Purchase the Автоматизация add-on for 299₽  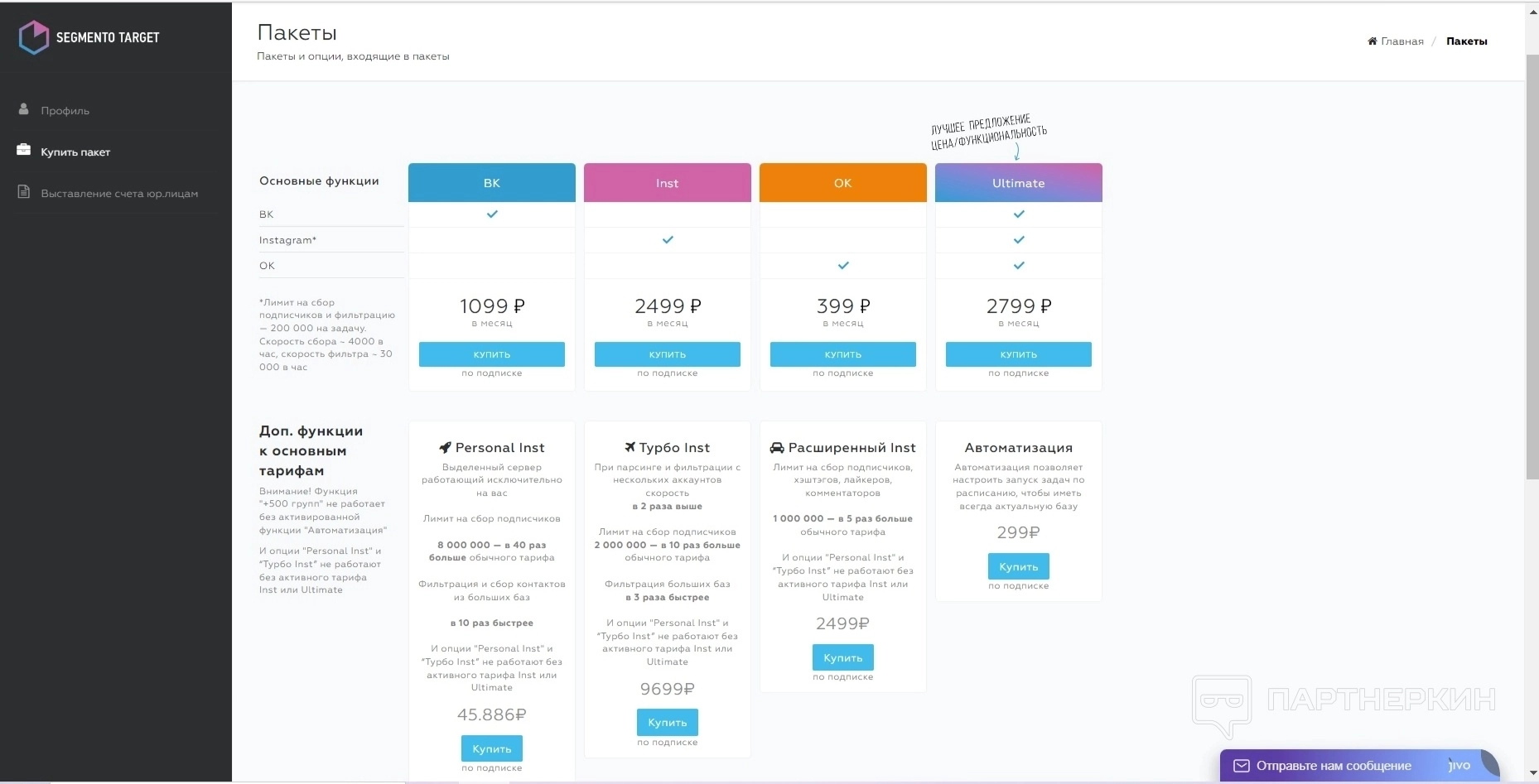[x=1018, y=567]
